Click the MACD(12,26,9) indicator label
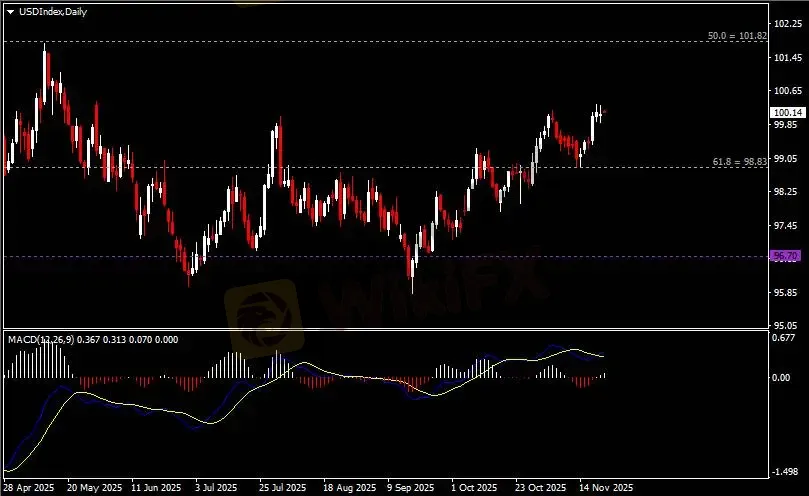 tap(42, 339)
